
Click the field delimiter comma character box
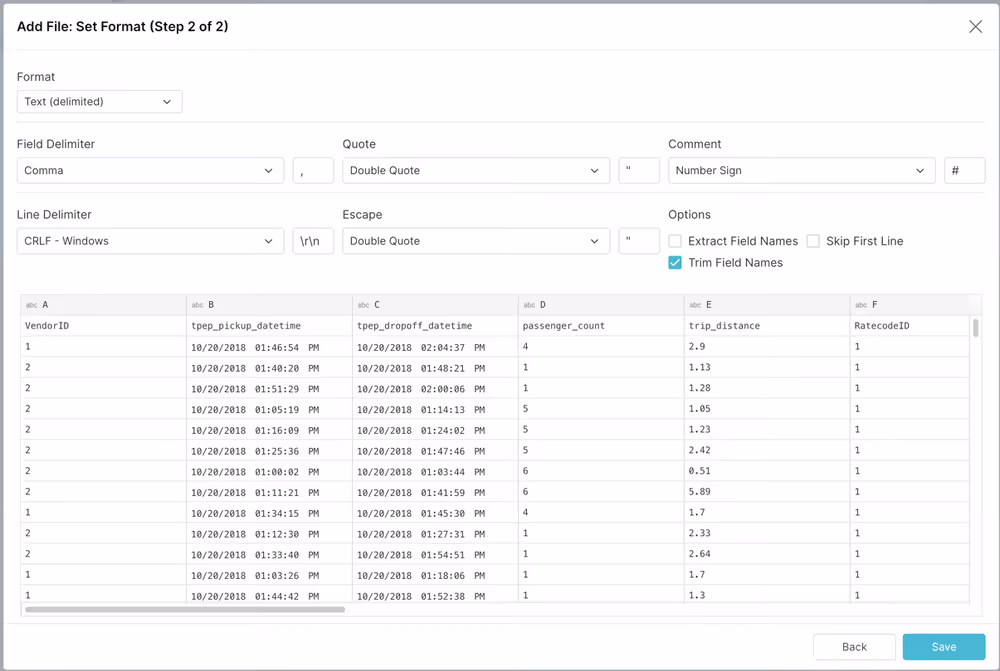pos(313,170)
